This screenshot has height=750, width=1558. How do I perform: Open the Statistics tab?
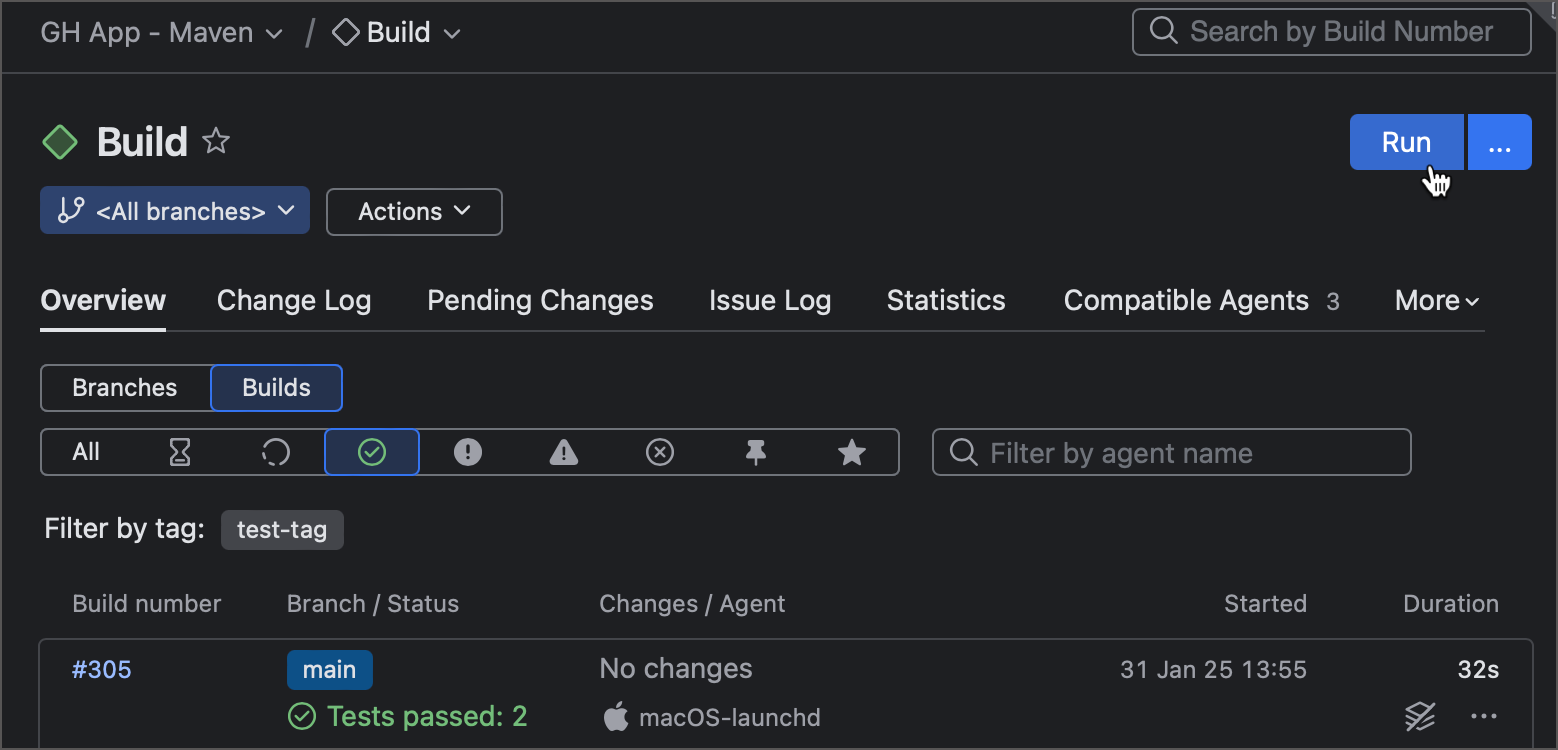click(945, 300)
